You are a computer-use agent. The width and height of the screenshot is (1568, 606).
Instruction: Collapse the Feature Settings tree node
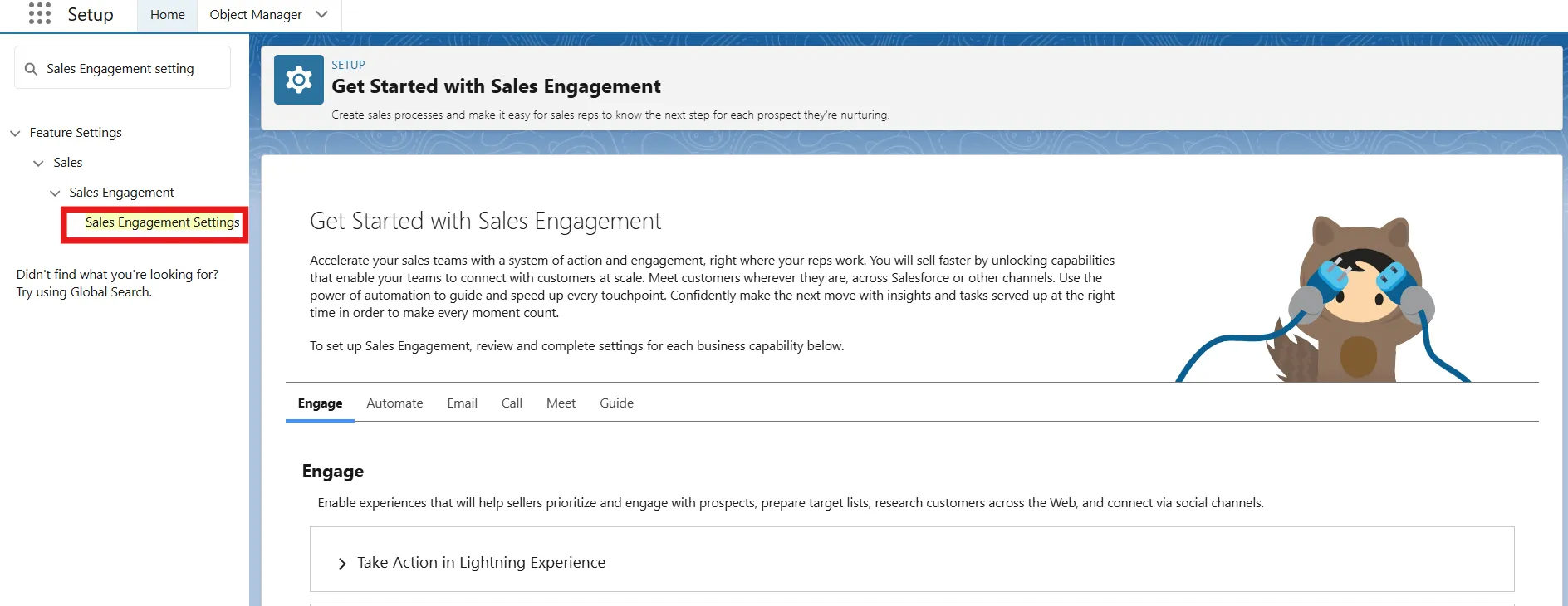point(15,134)
